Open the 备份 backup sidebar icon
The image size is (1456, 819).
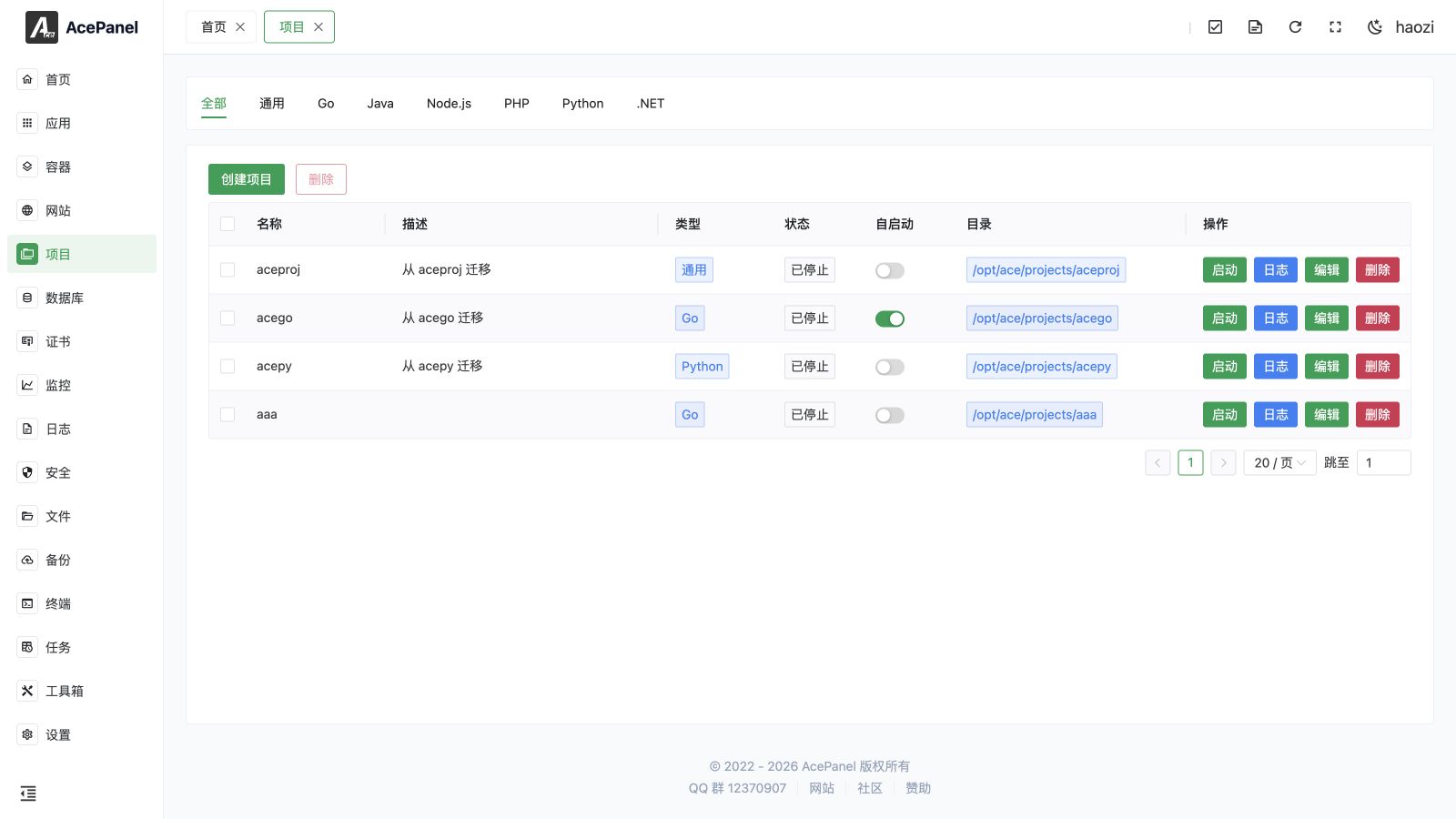[x=27, y=560]
